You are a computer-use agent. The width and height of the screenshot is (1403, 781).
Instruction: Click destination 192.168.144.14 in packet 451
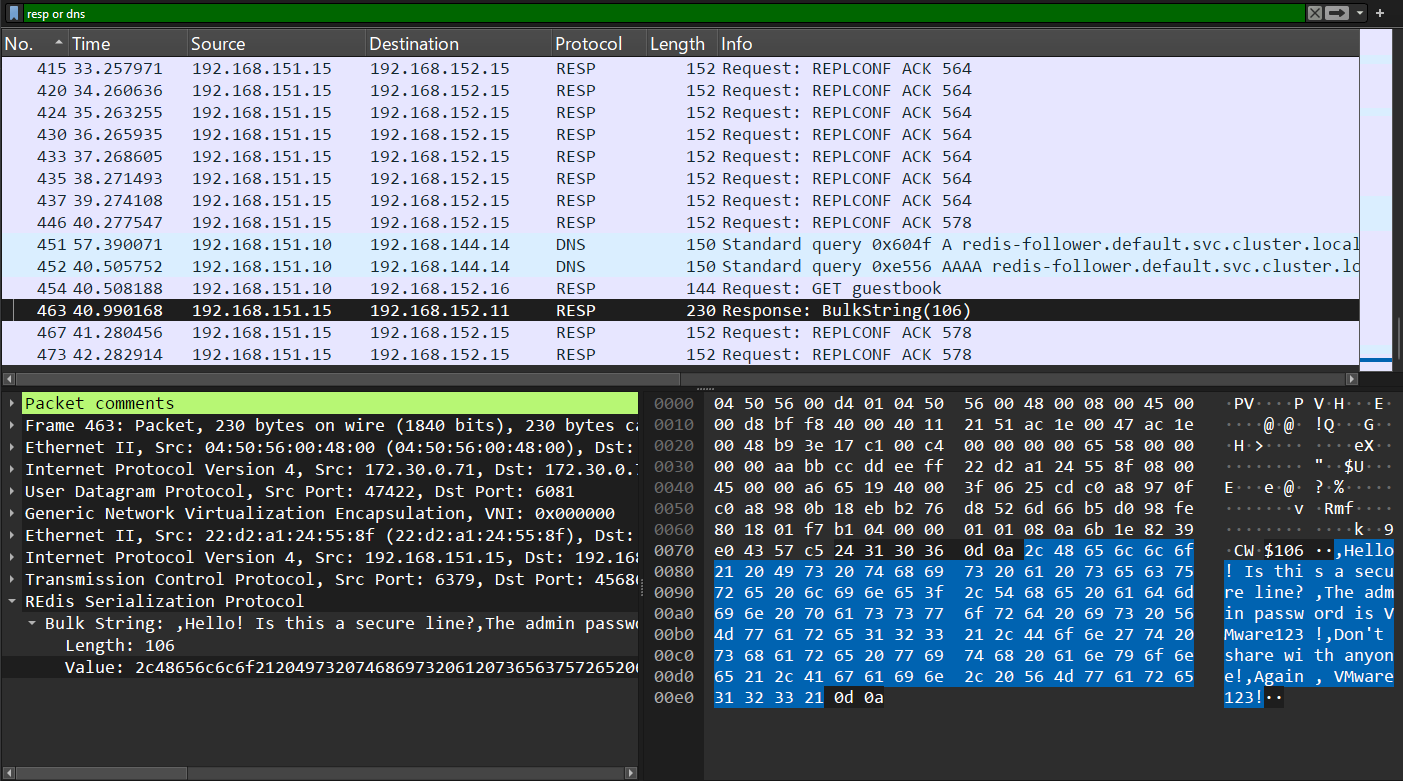[440, 245]
